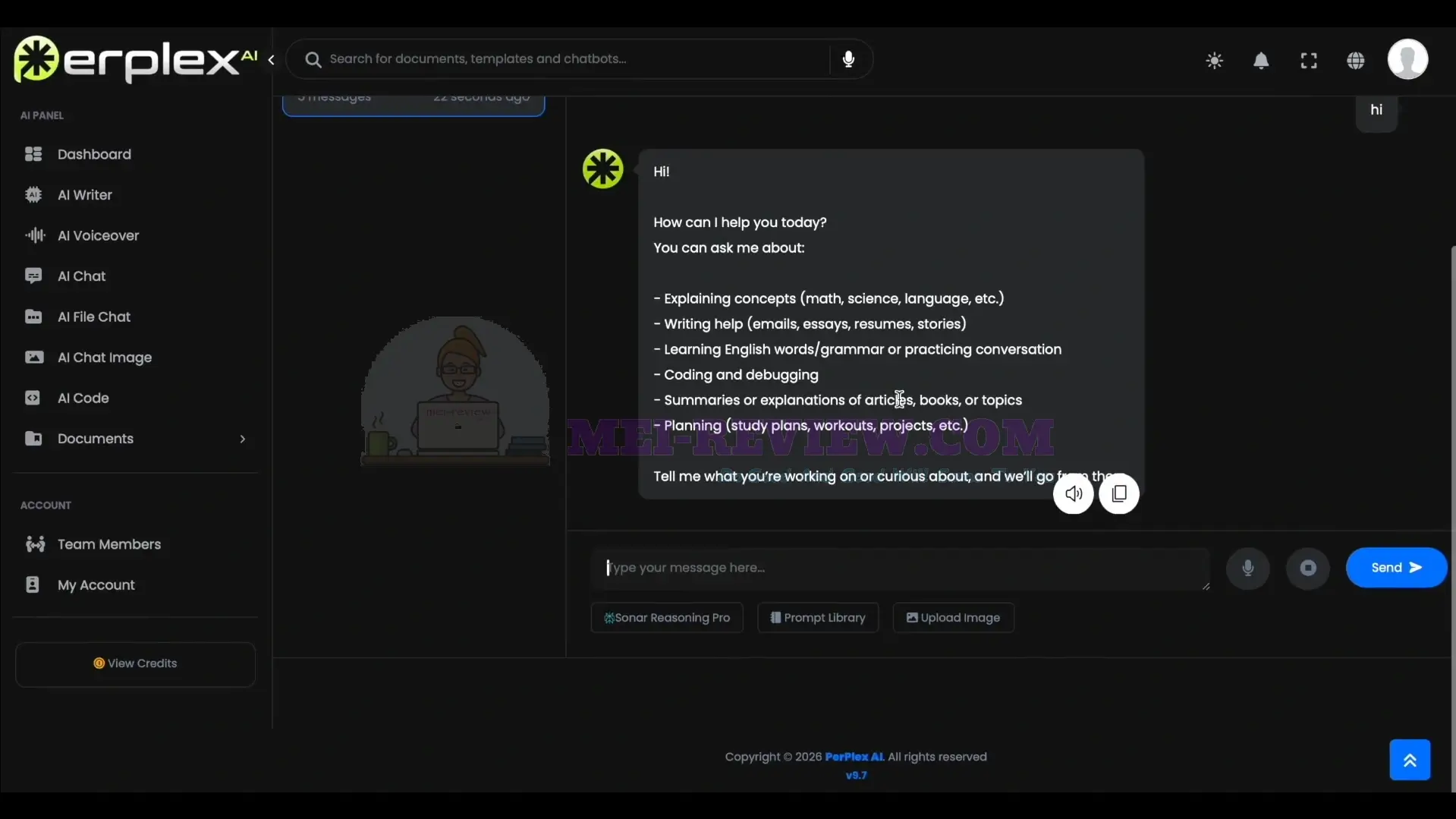Click the microphone icon in search bar

(x=848, y=59)
